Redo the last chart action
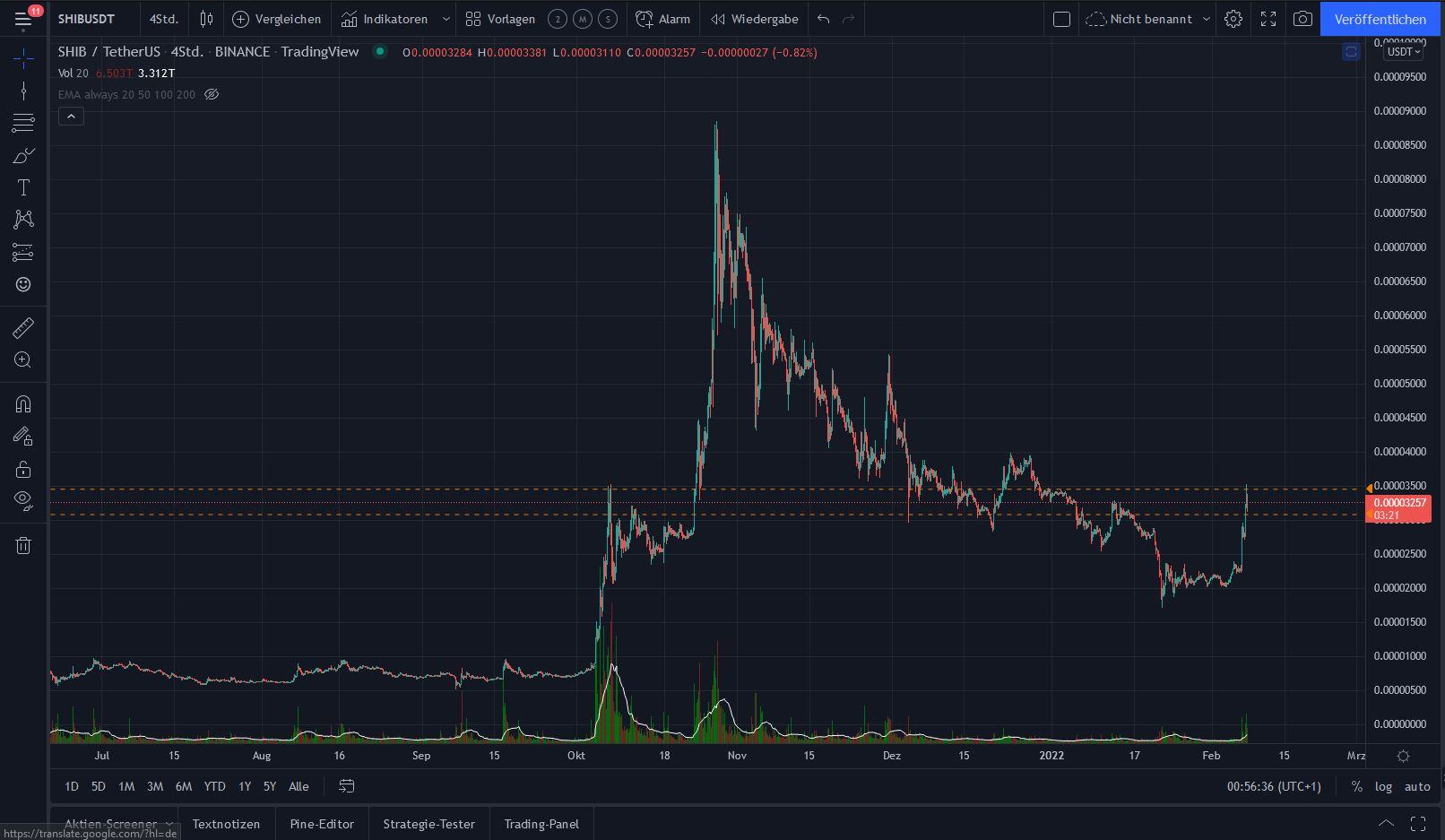 848,19
